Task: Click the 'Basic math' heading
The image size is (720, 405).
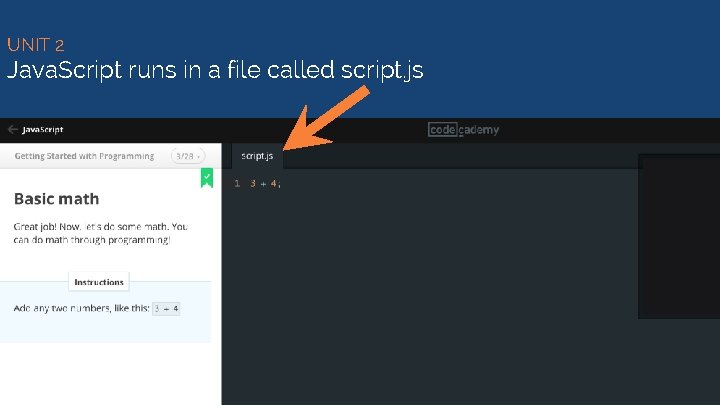Action: point(56,199)
